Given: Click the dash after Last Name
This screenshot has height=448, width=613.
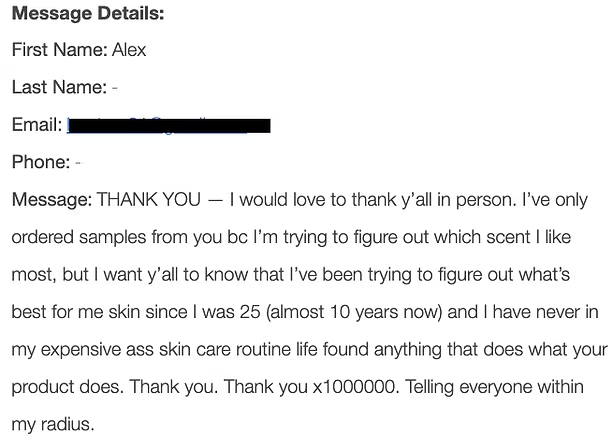Looking at the screenshot, I should 115,88.
